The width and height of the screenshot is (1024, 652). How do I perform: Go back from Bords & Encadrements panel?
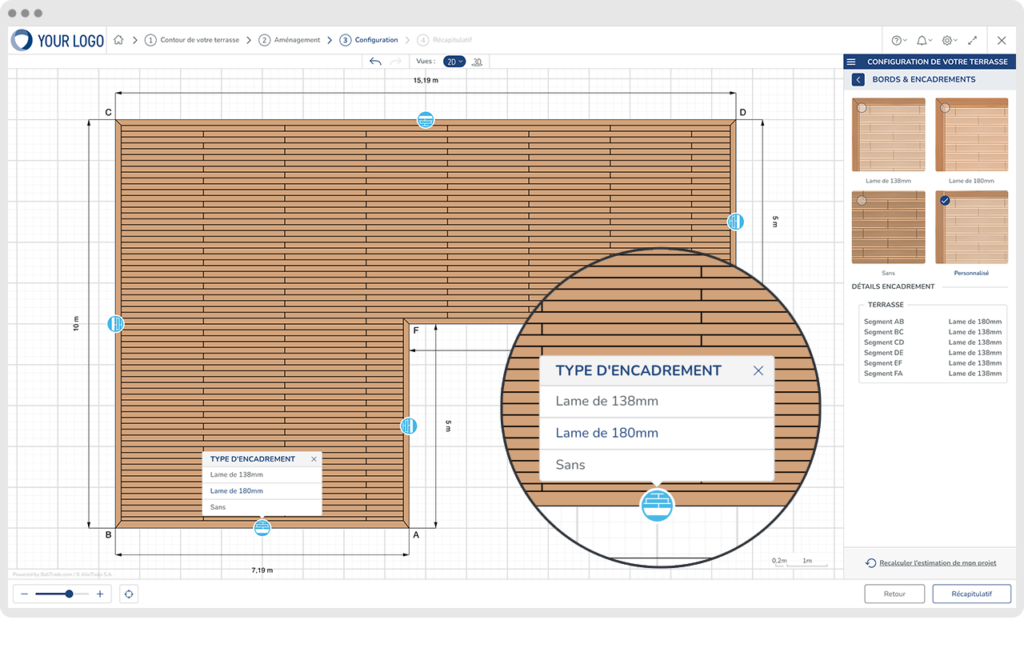click(858, 80)
